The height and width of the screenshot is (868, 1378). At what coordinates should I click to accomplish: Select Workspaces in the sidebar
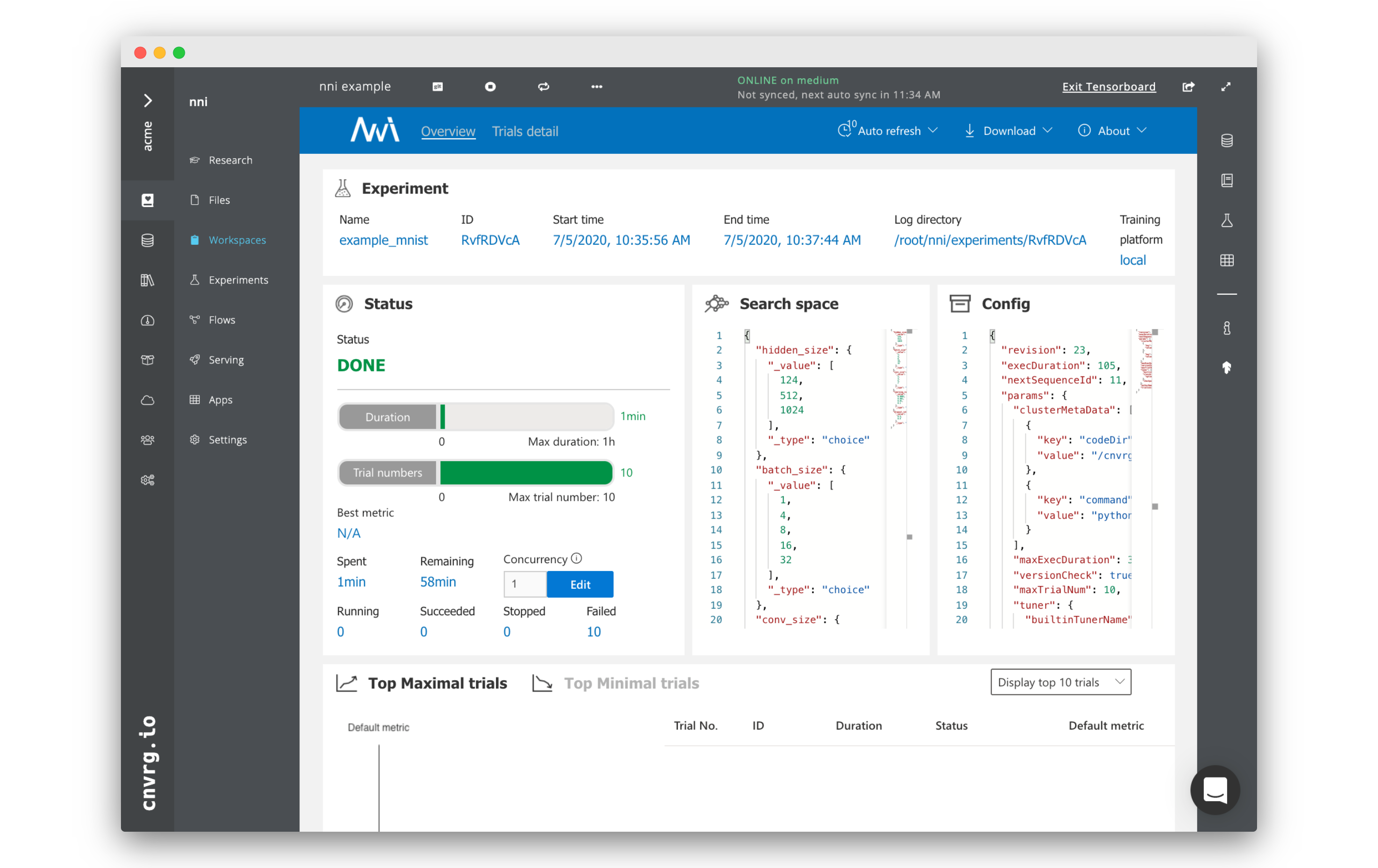(228, 240)
